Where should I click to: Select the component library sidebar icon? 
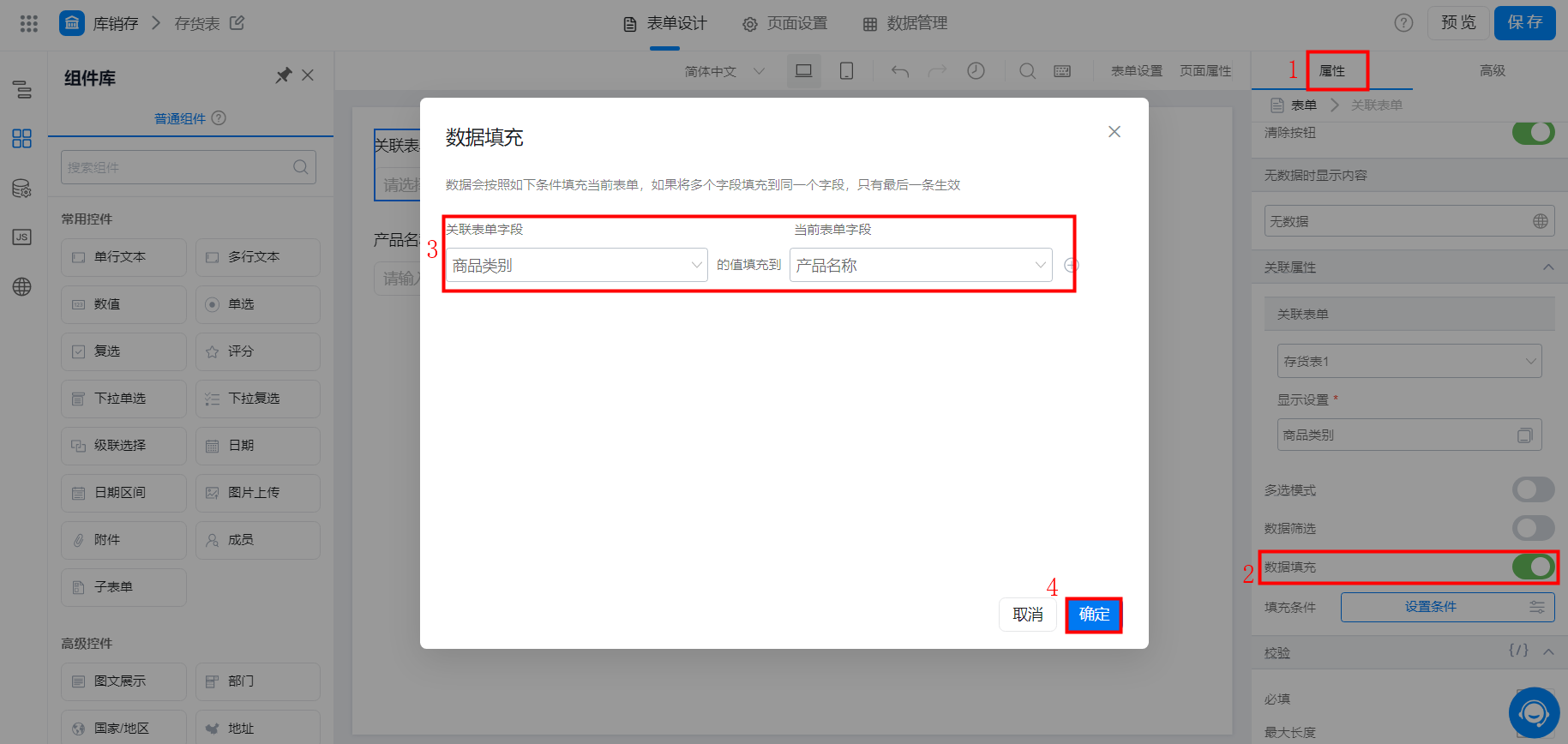[22, 138]
